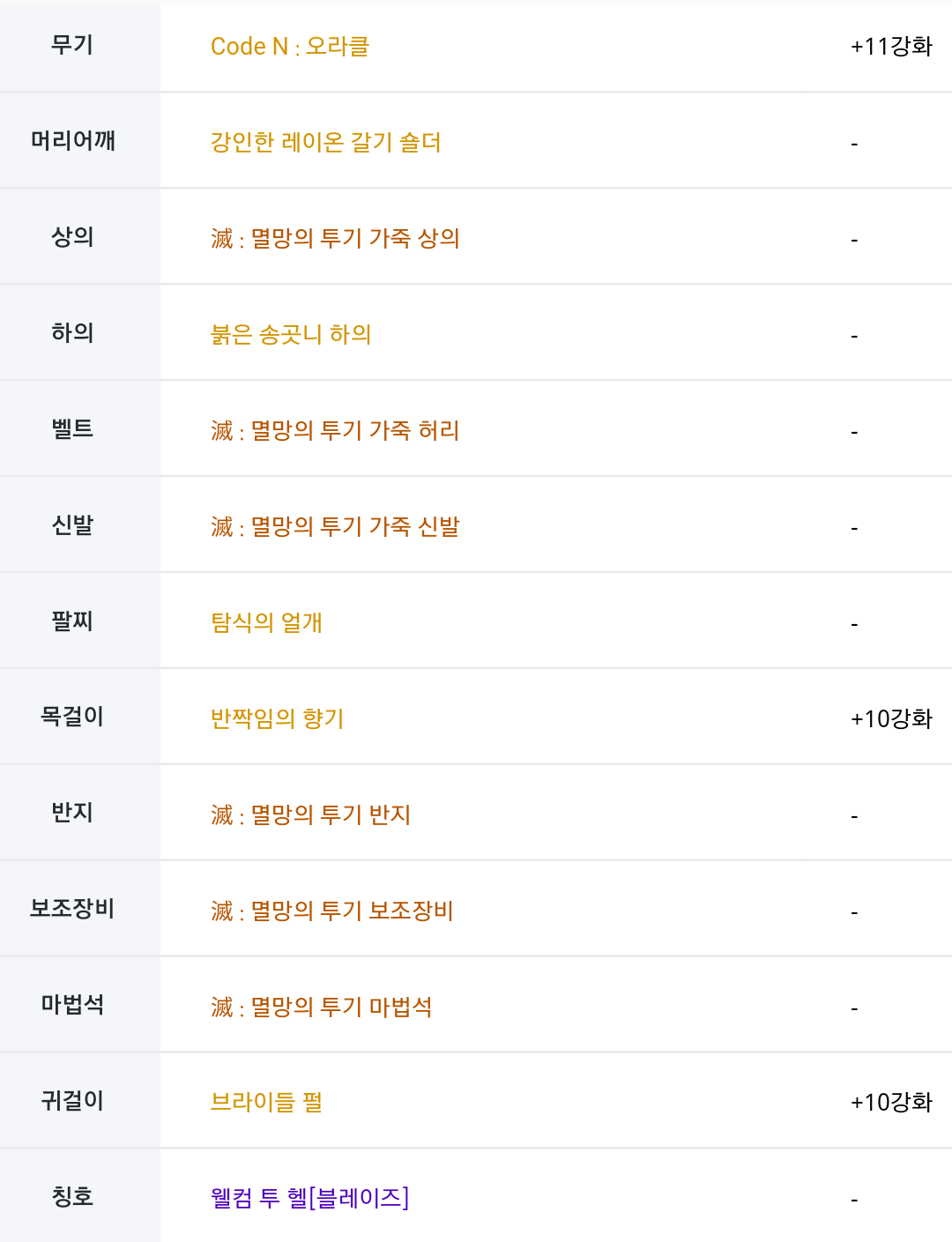Viewport: 952px width, 1242px height.
Task: Open the 브라이들 펄 earring item
Action: pos(266,1102)
